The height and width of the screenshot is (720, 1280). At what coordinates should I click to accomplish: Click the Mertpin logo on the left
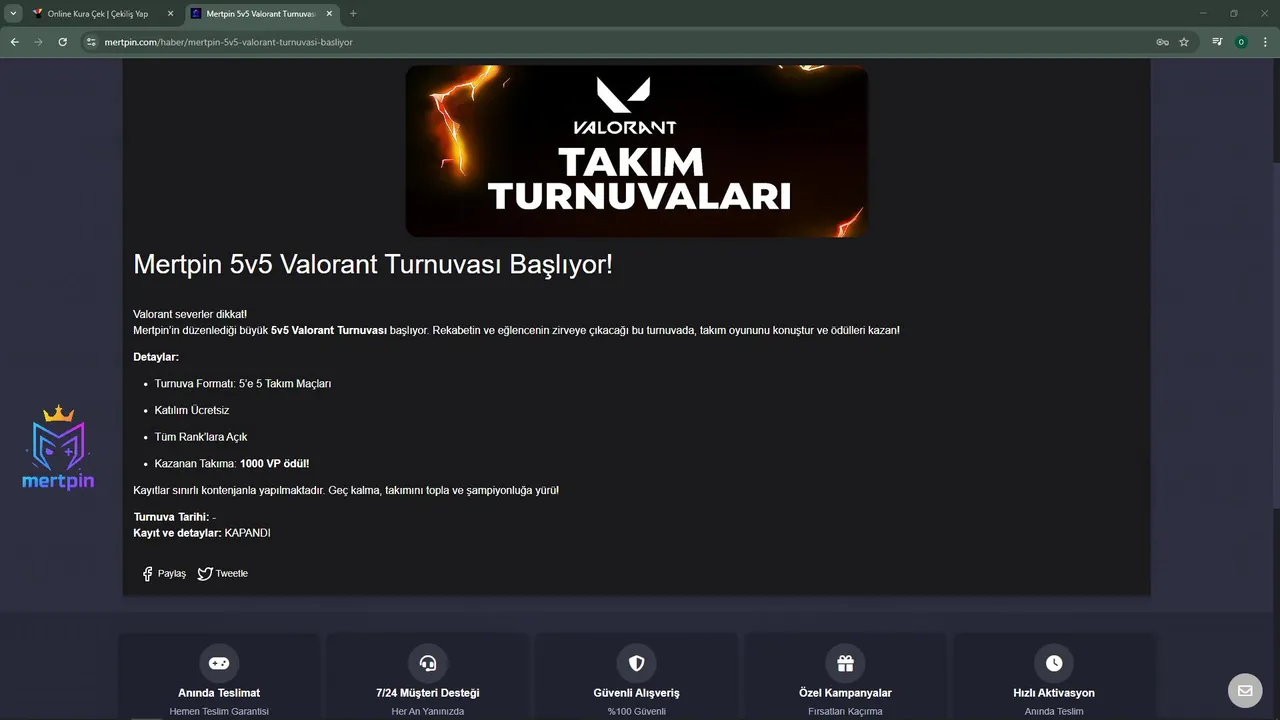point(58,448)
